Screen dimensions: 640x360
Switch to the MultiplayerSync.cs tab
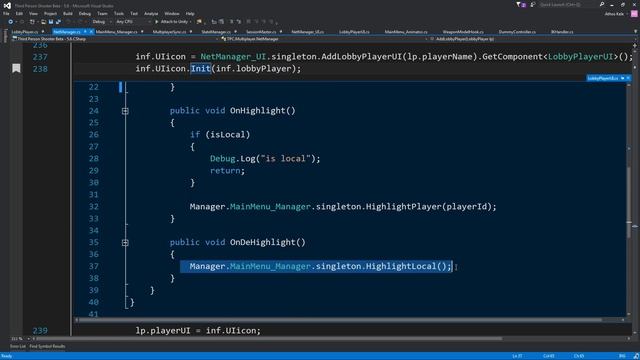[x=169, y=31]
